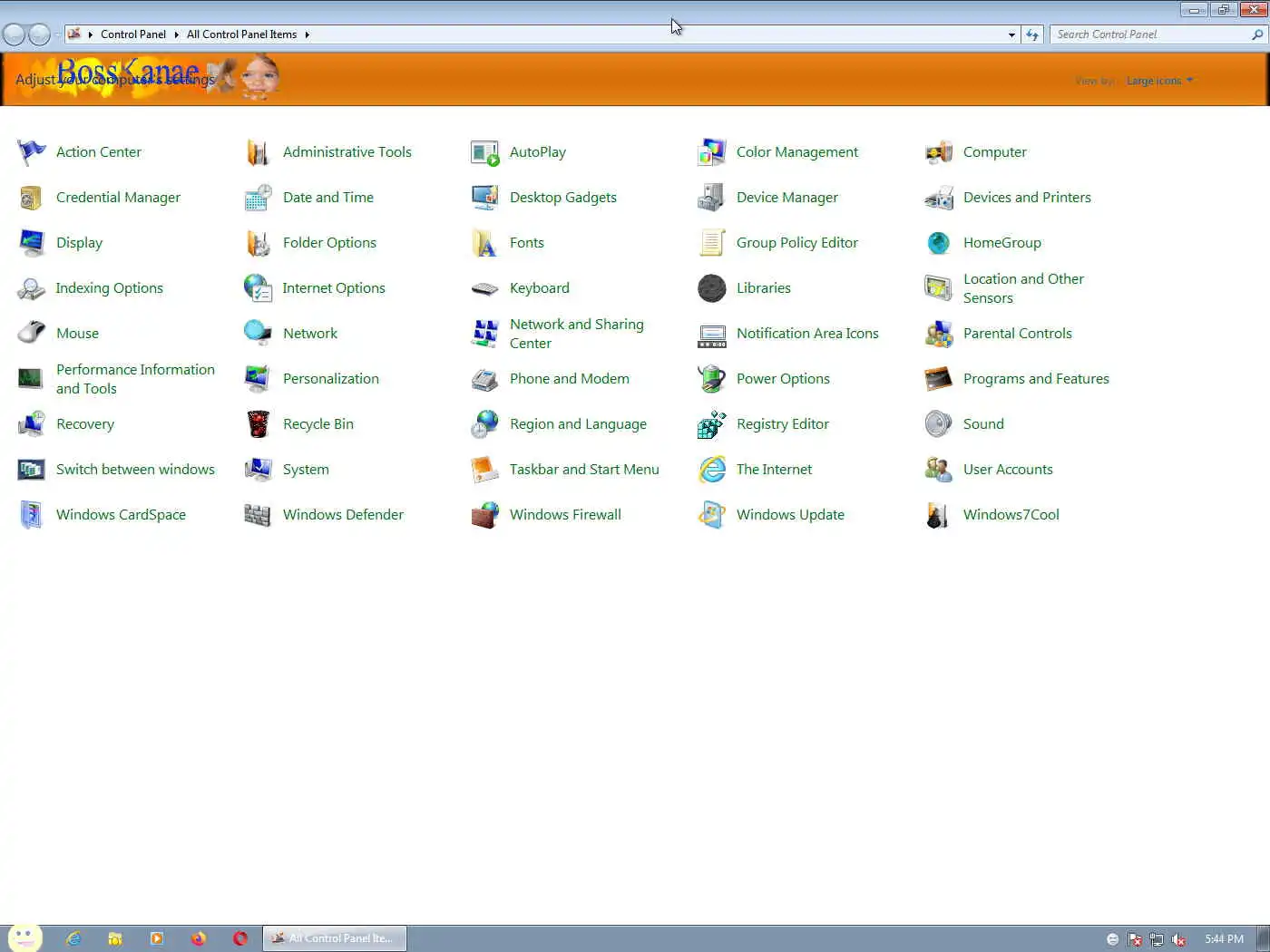Viewport: 1270px width, 952px height.
Task: Click the System link
Action: [x=306, y=470]
